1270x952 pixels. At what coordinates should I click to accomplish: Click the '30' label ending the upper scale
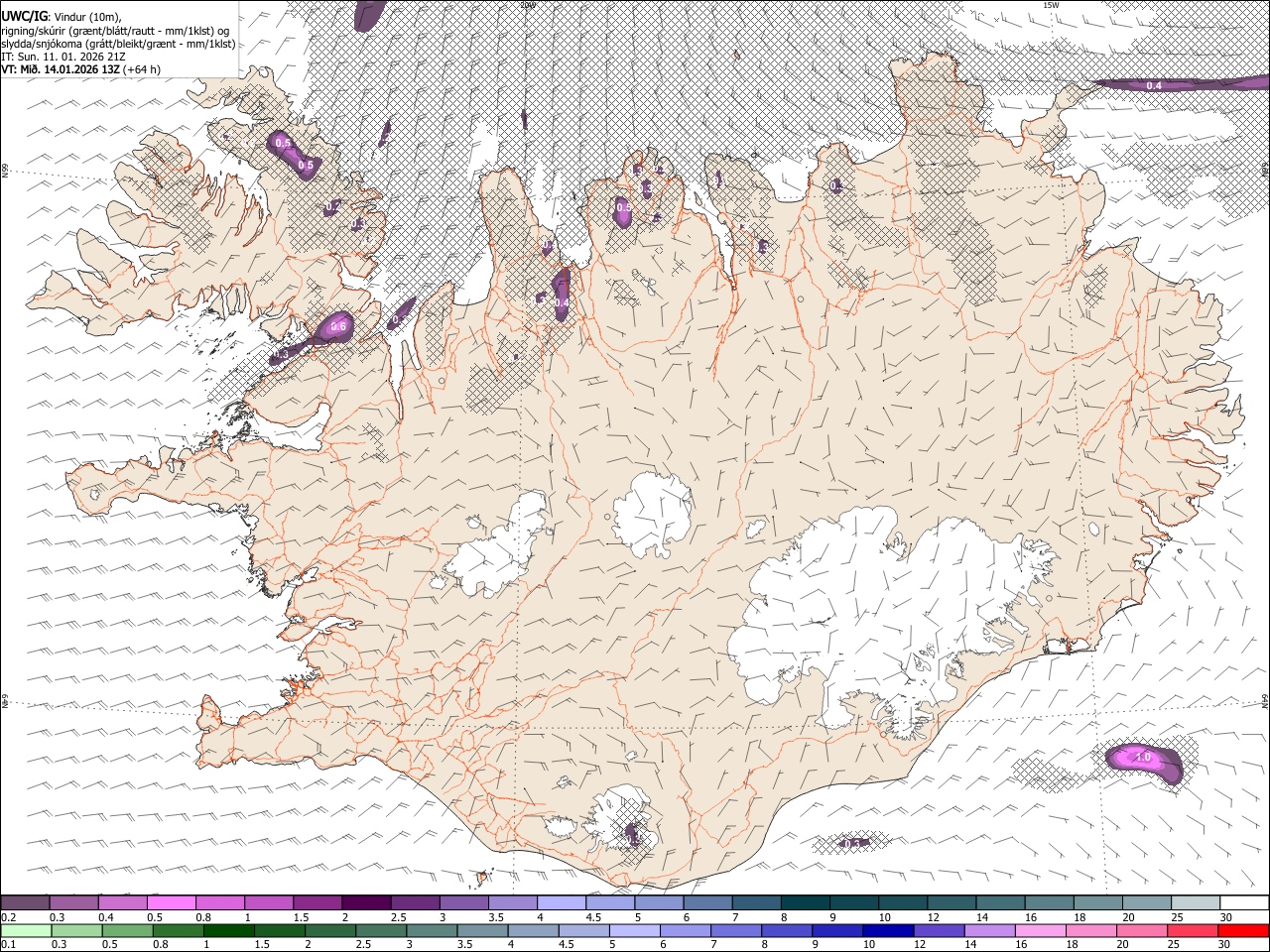pyautogui.click(x=1225, y=917)
